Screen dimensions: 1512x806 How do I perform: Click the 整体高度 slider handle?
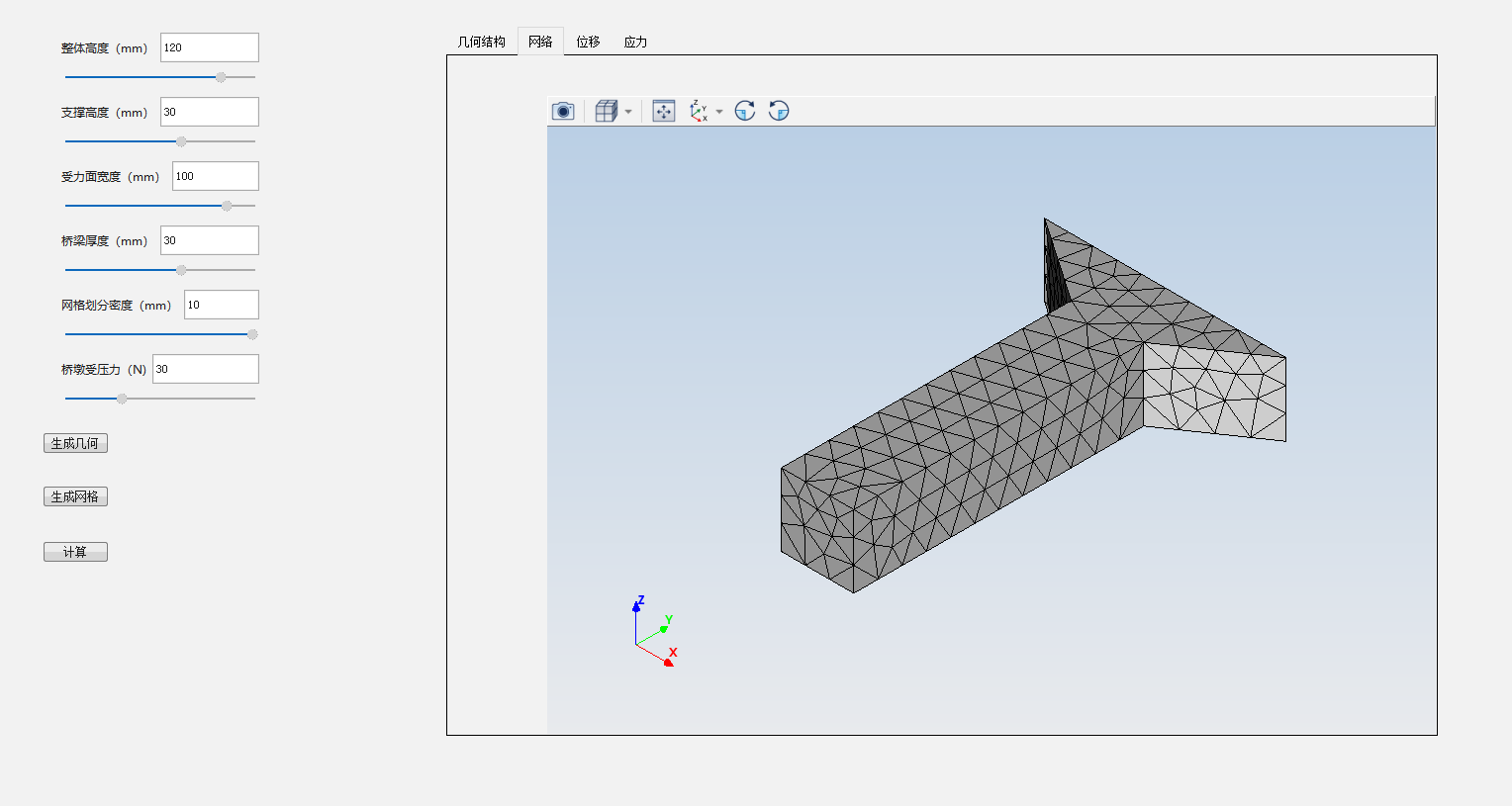(x=221, y=77)
